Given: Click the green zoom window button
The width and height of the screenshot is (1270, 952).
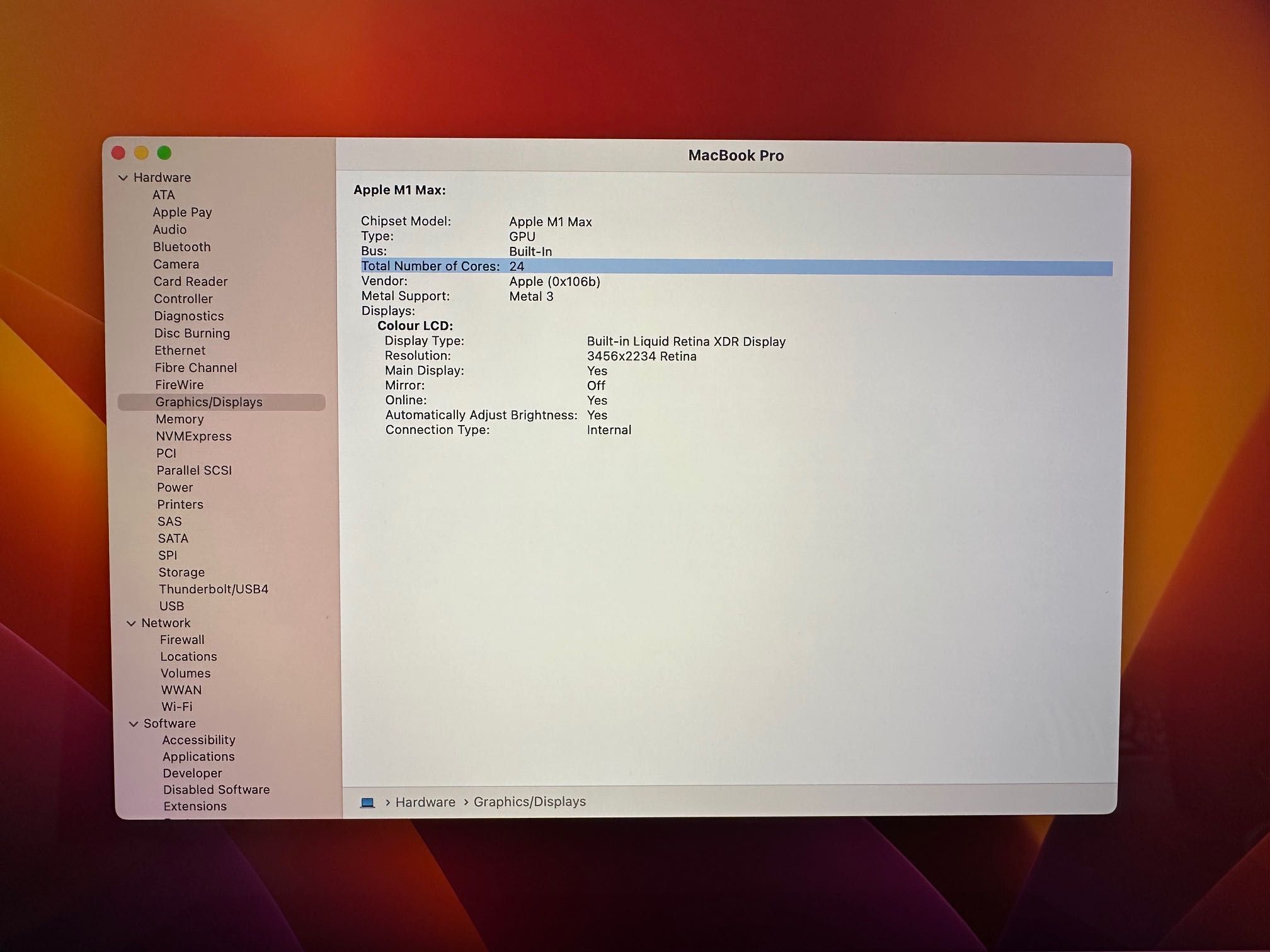Looking at the screenshot, I should tap(164, 153).
